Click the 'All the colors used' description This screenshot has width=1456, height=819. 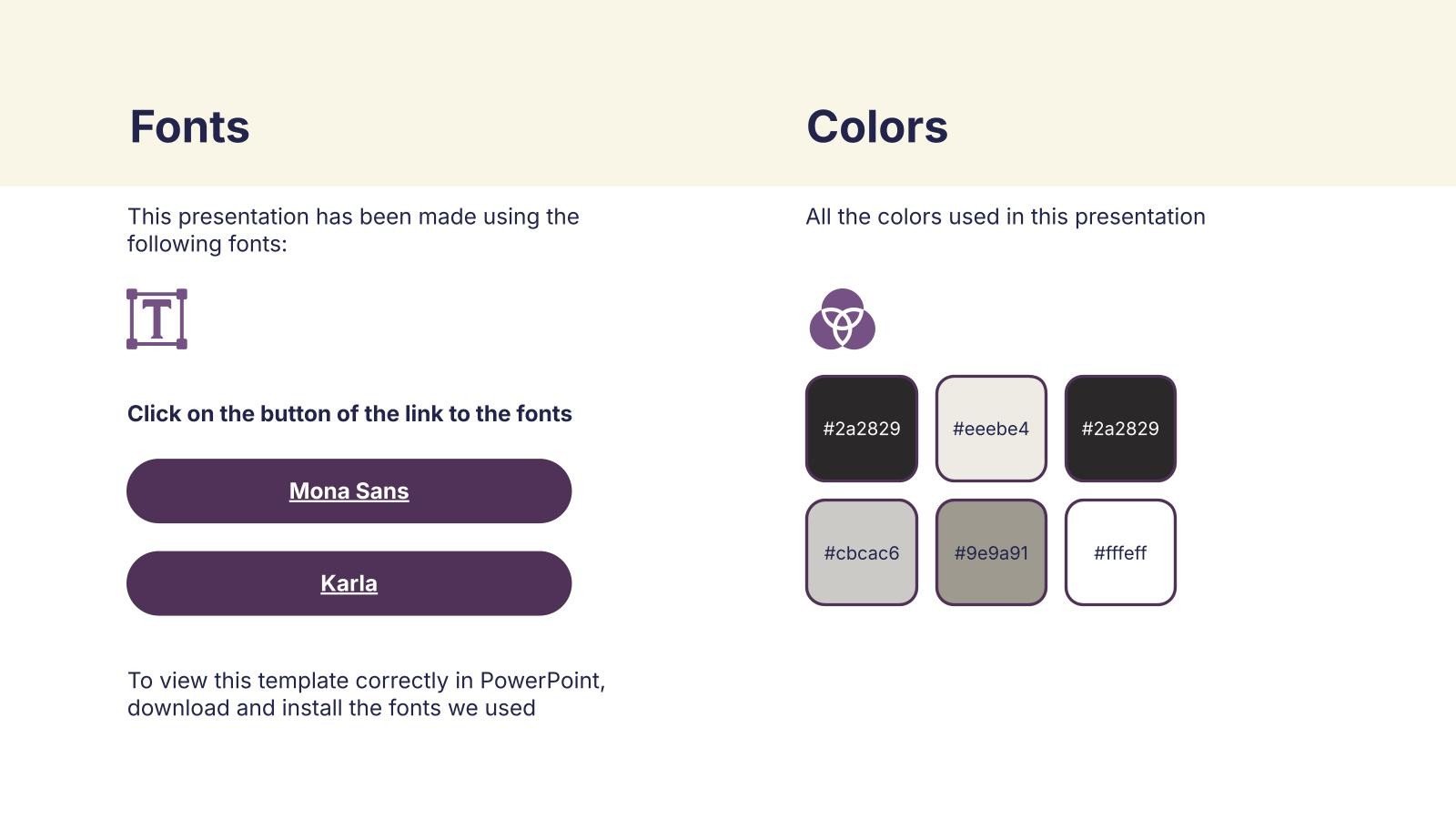click(1005, 217)
